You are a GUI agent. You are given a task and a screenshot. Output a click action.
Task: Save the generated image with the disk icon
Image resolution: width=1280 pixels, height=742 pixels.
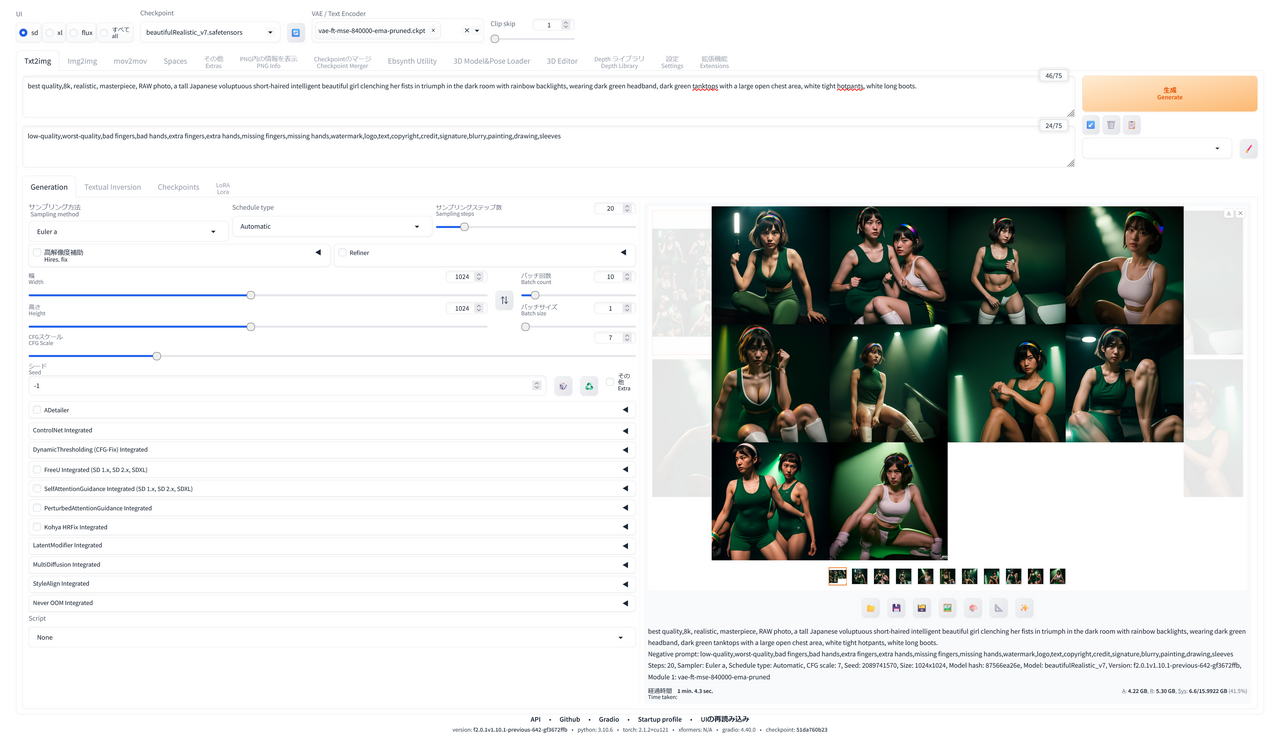(x=895, y=607)
